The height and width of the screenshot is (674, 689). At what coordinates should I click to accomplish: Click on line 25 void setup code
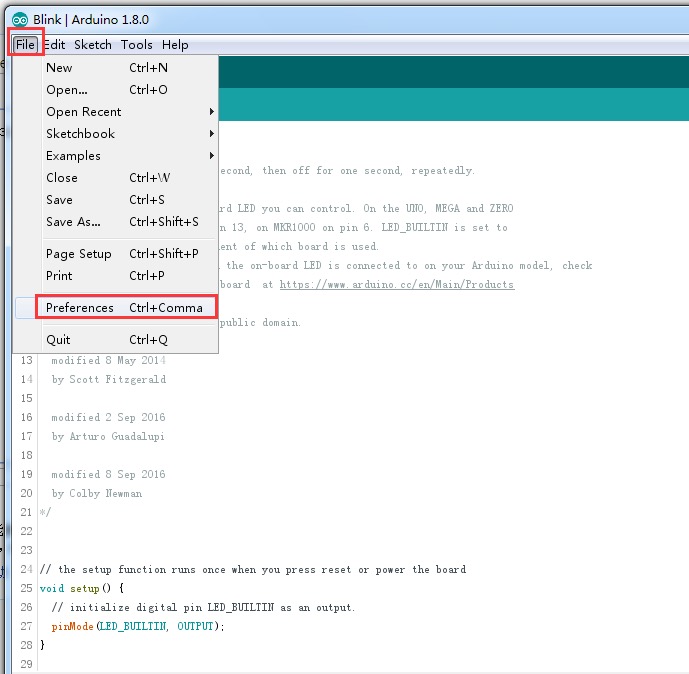pyautogui.click(x=82, y=588)
